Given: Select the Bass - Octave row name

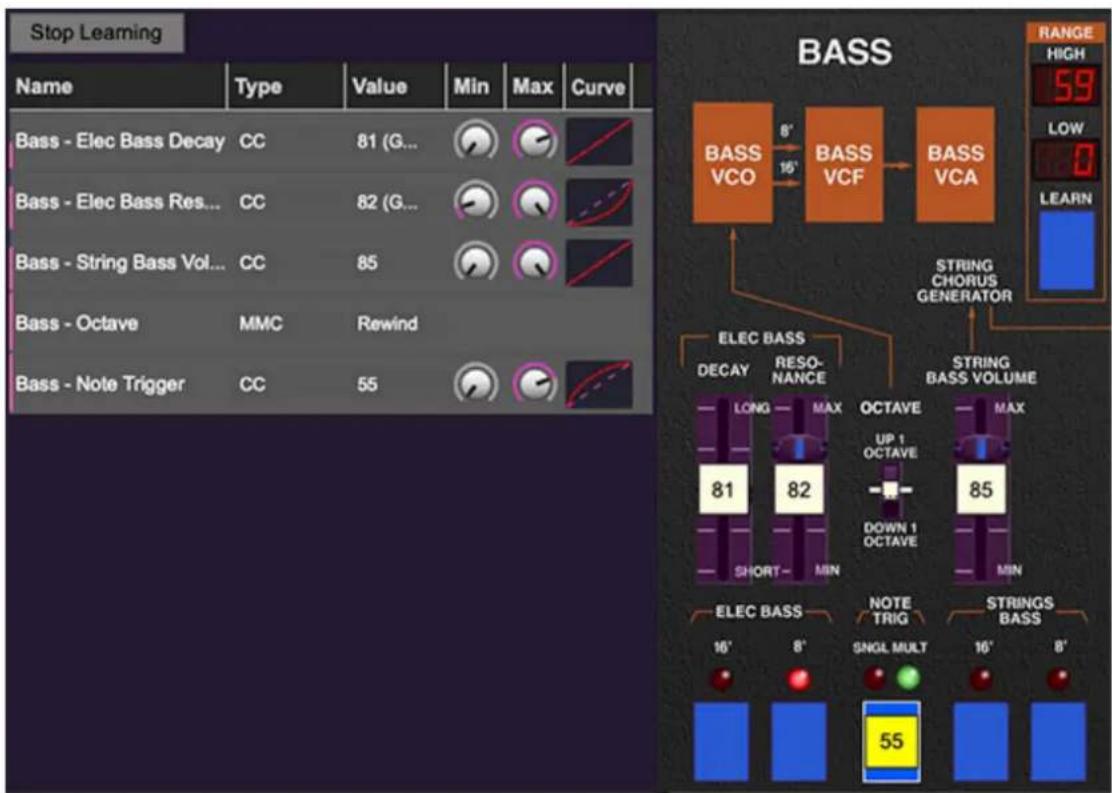Looking at the screenshot, I should [x=77, y=323].
